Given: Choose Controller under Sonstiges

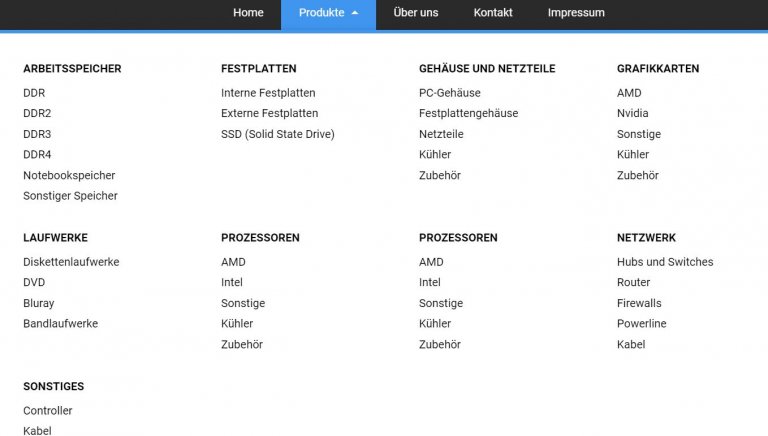Looking at the screenshot, I should (48, 411).
